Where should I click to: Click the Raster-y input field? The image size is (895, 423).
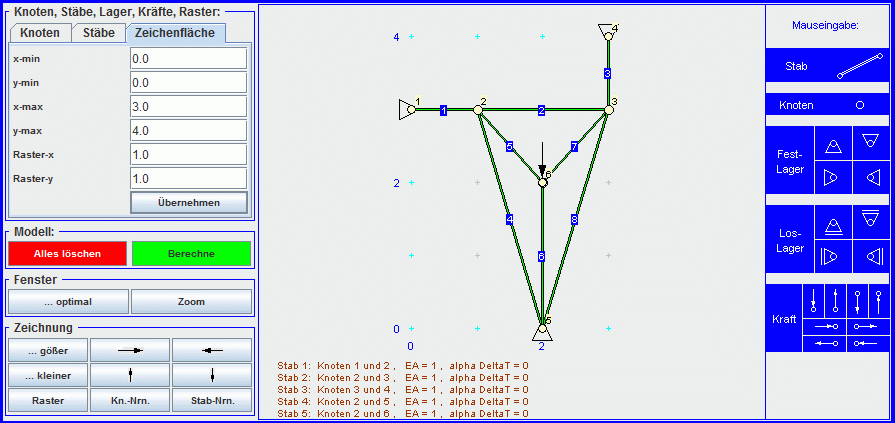[x=188, y=178]
